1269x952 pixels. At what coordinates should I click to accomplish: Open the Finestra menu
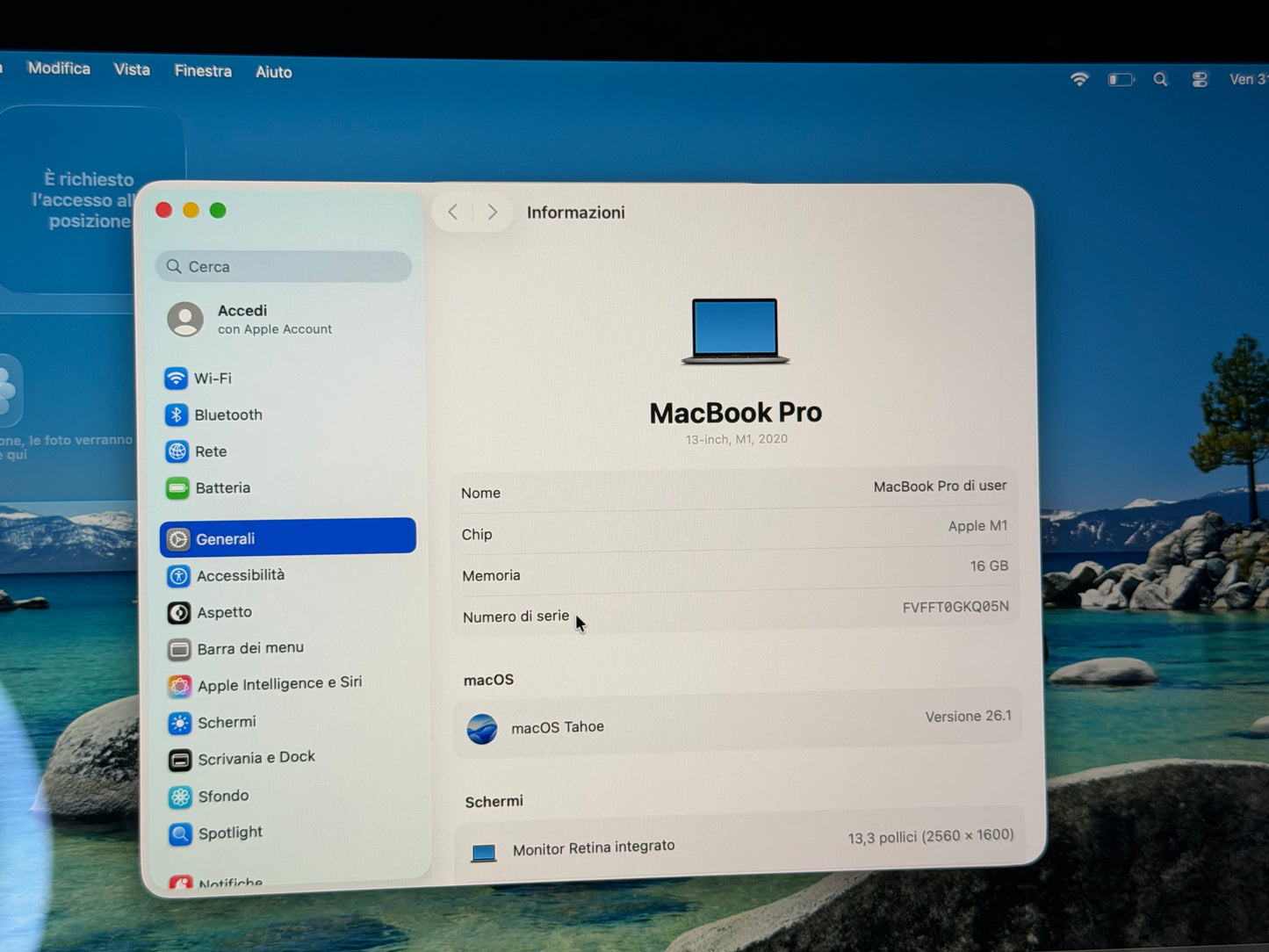(x=203, y=71)
